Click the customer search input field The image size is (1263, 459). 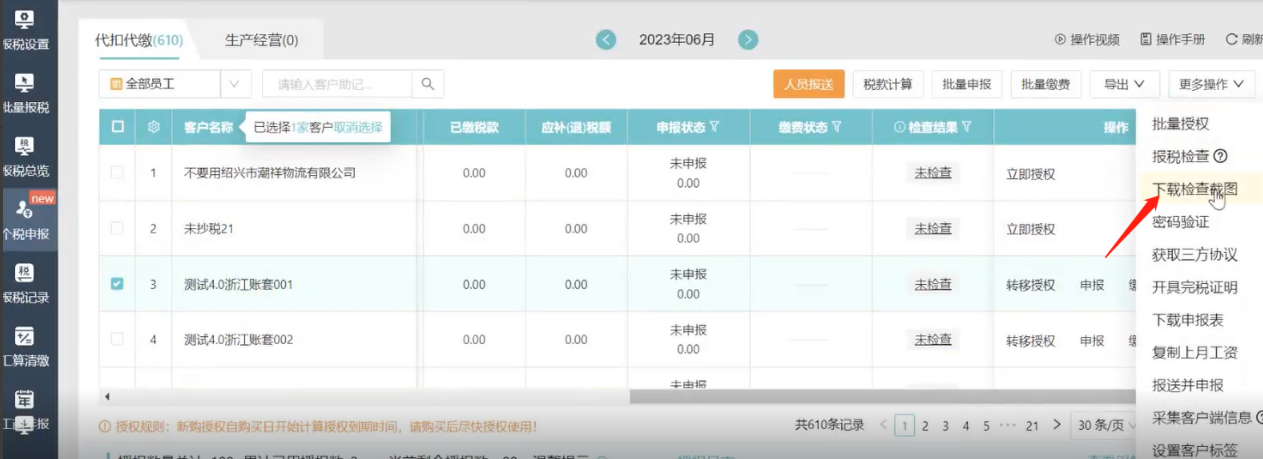337,84
